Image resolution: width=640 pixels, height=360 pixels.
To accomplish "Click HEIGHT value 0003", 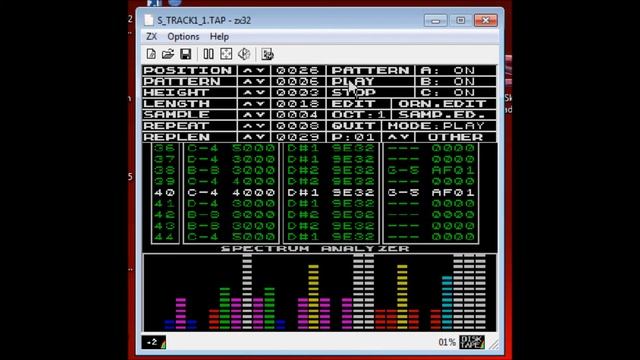I will [x=298, y=92].
